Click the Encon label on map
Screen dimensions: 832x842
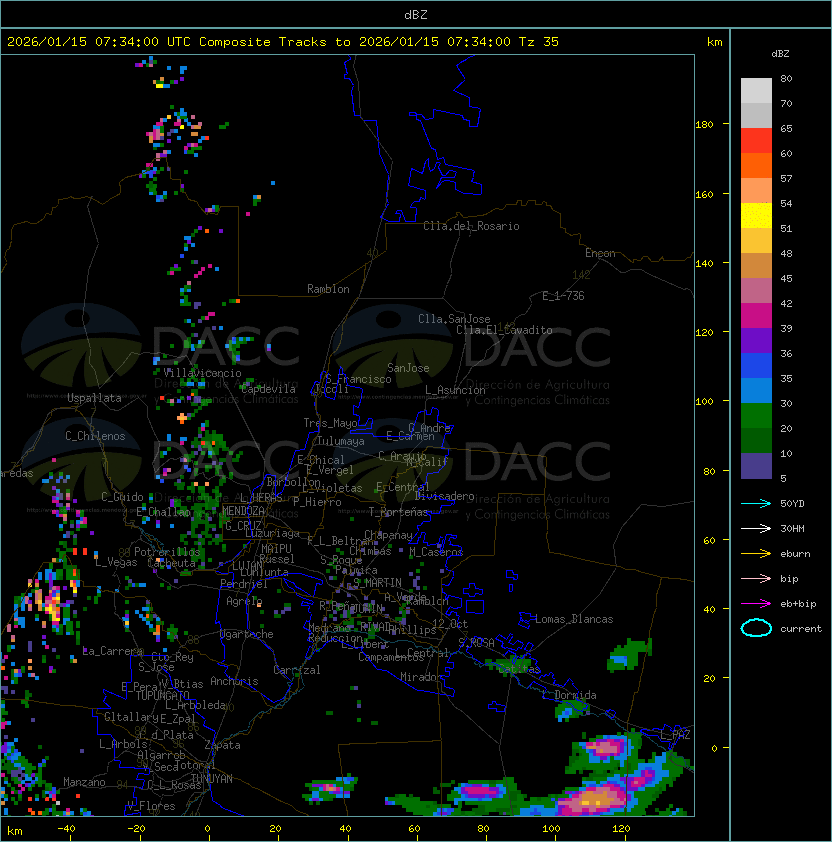pyautogui.click(x=600, y=253)
